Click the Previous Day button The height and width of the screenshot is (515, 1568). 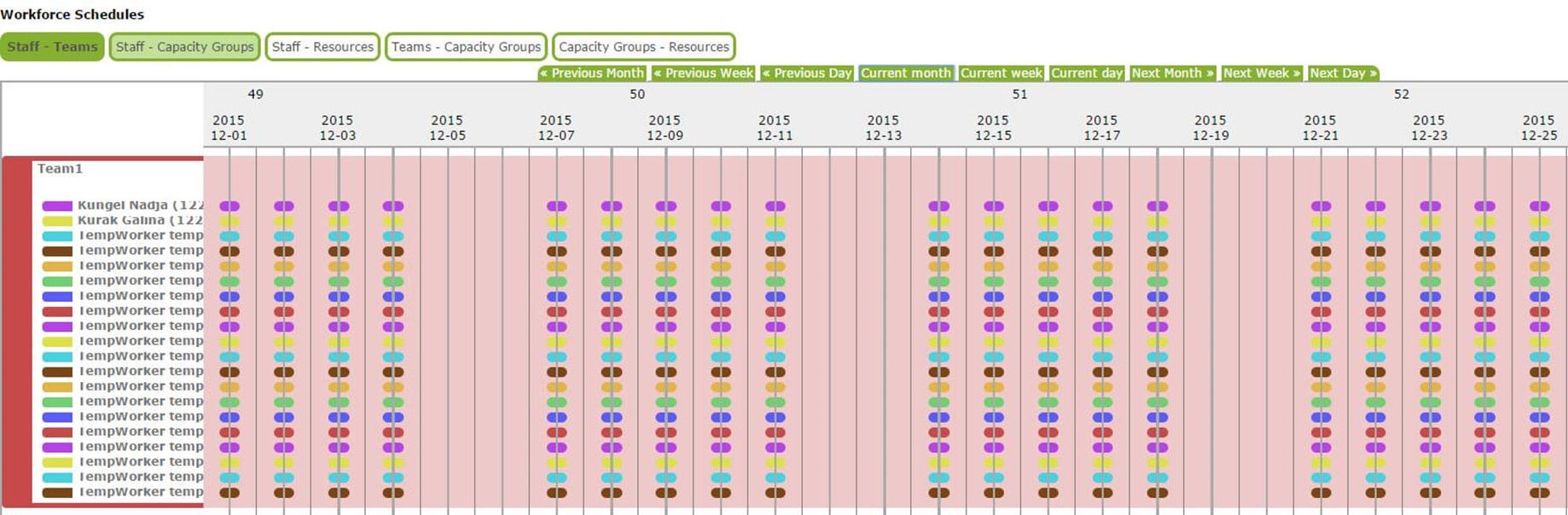pos(807,73)
